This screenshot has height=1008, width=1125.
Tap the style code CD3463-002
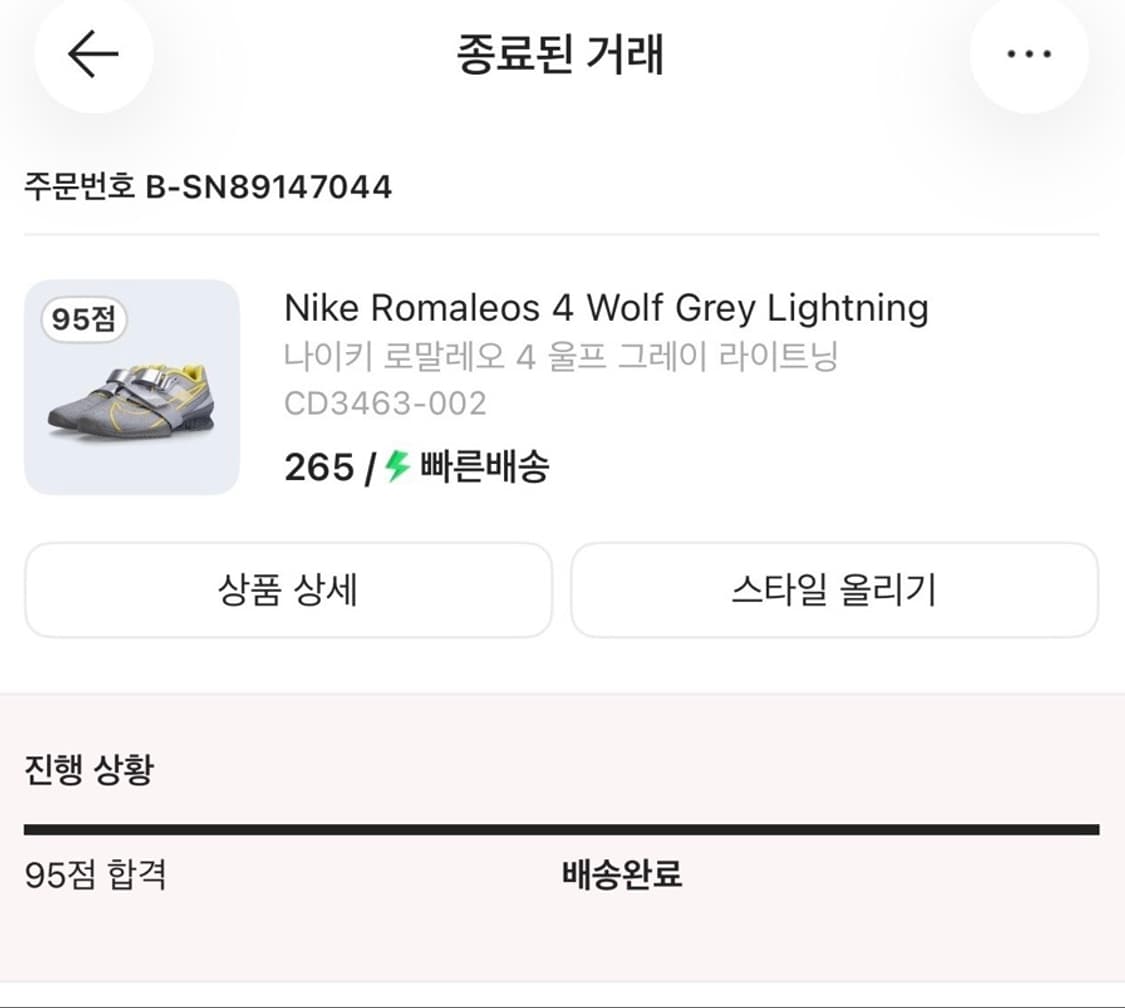click(385, 404)
